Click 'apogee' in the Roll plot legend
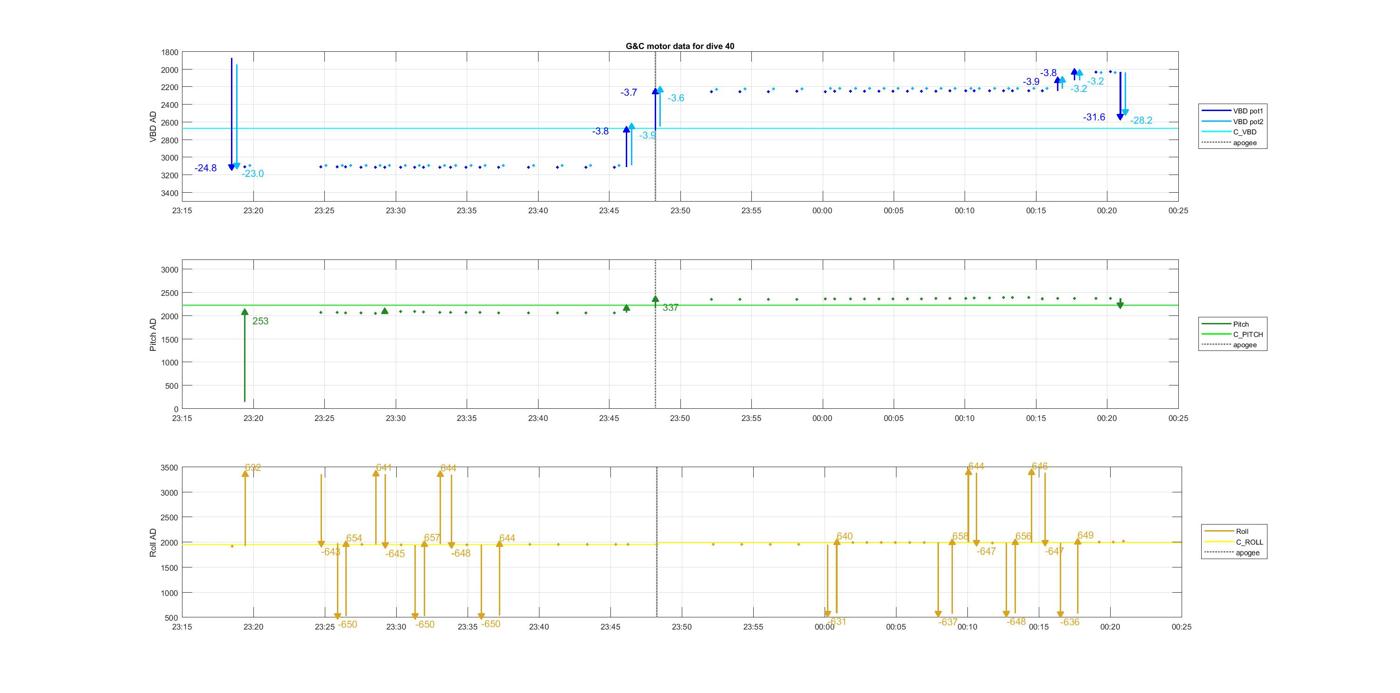1400x693 pixels. pos(1247,552)
